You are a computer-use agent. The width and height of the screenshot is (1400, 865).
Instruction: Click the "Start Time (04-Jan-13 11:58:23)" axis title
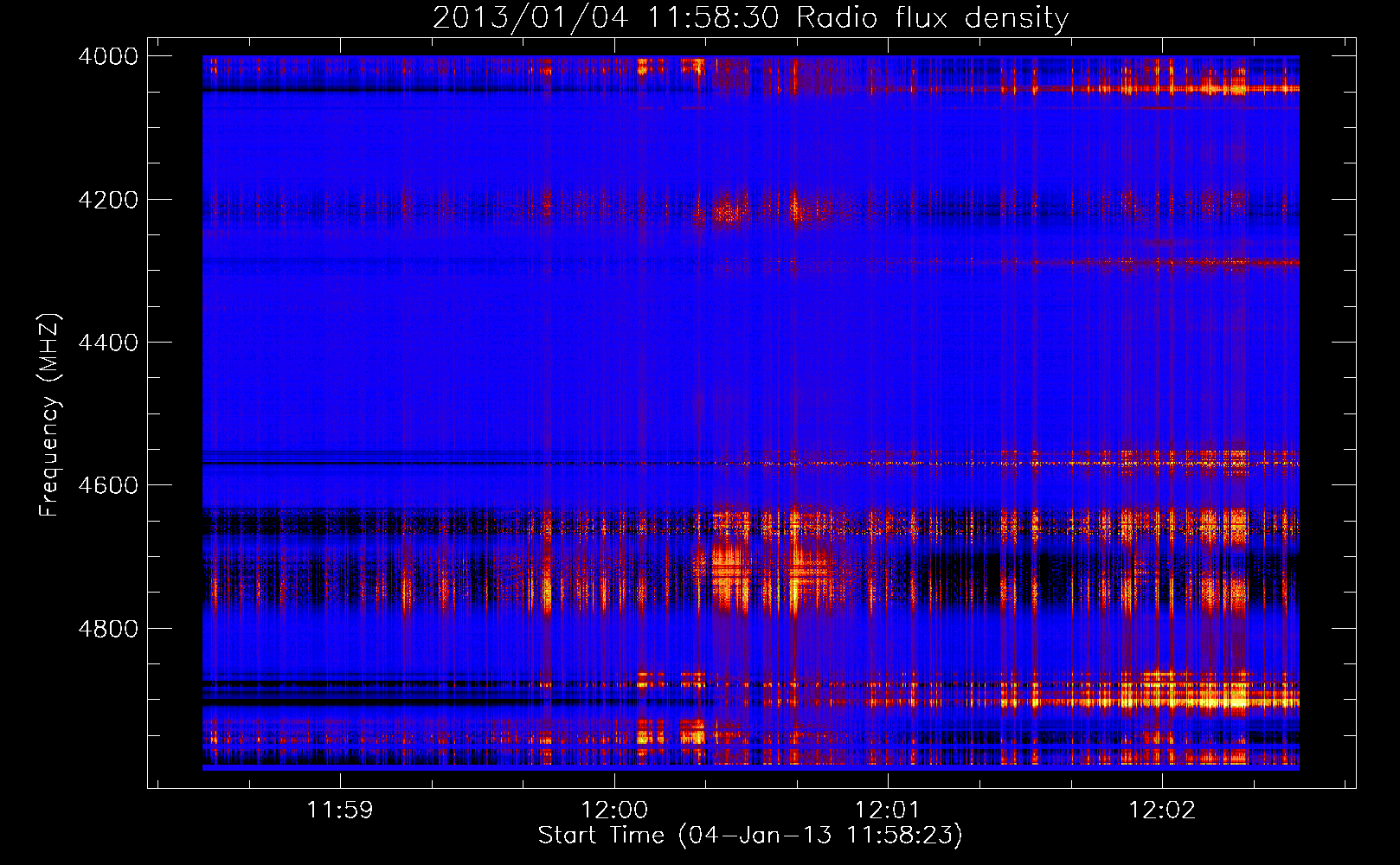tap(750, 836)
